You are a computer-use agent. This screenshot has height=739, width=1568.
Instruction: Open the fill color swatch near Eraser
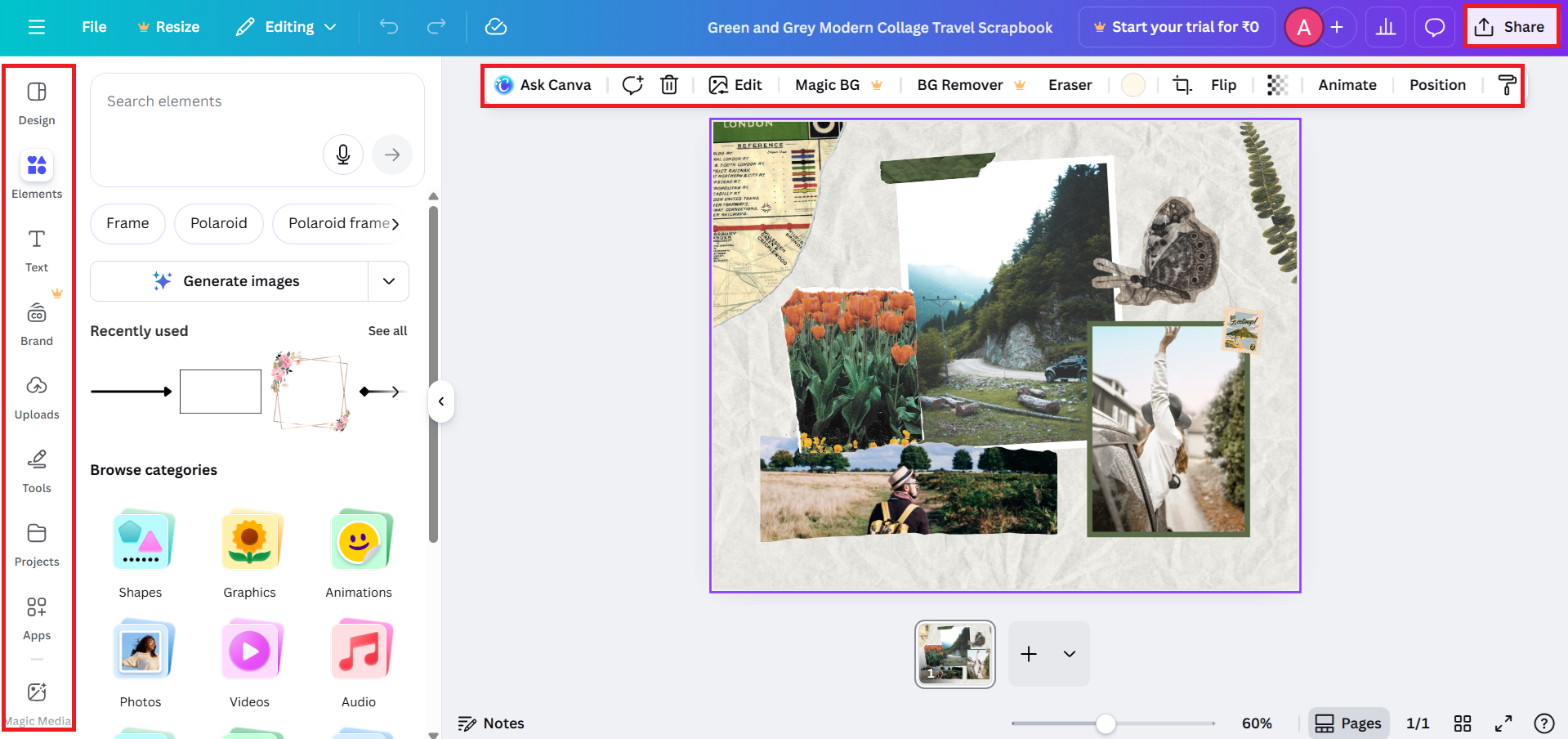point(1132,84)
